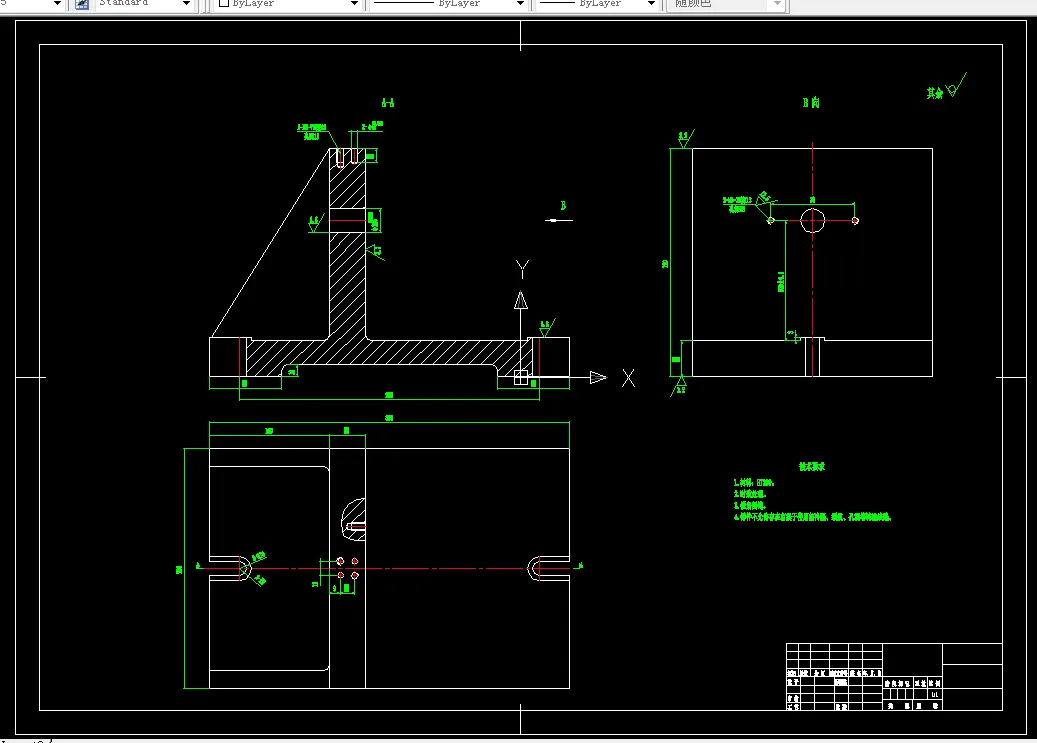Screen dimensions: 1037x743
Task: Click the ByLayer color swatch square
Action: pos(224,3)
